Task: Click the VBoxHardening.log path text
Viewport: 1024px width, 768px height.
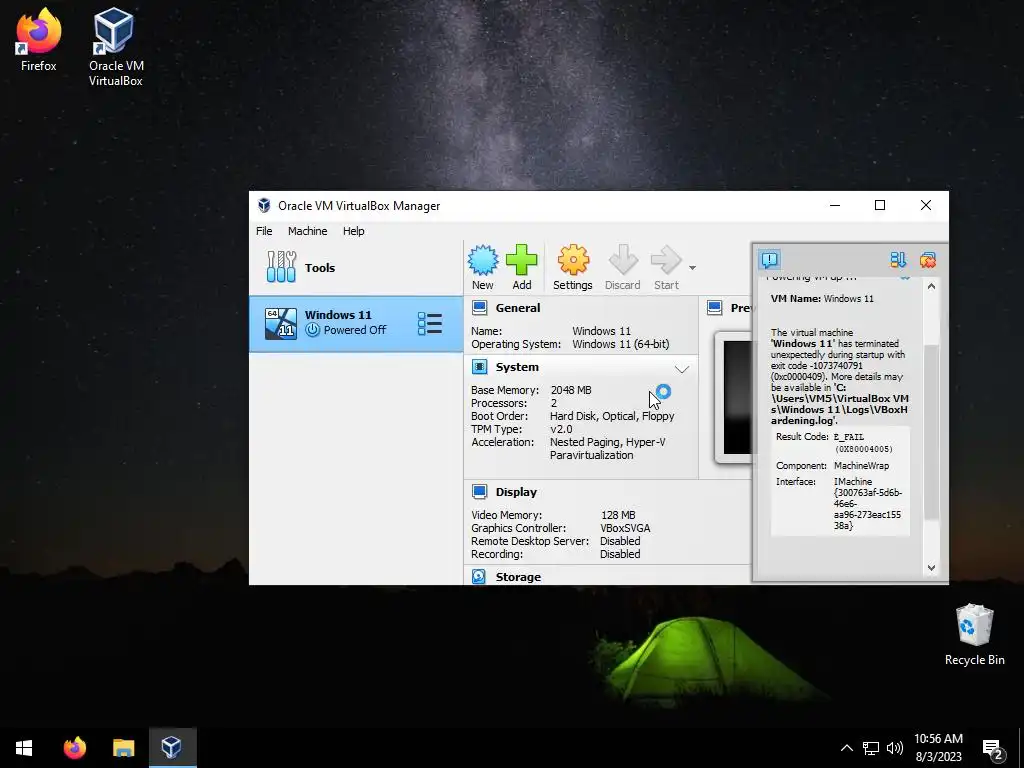Action: 839,404
